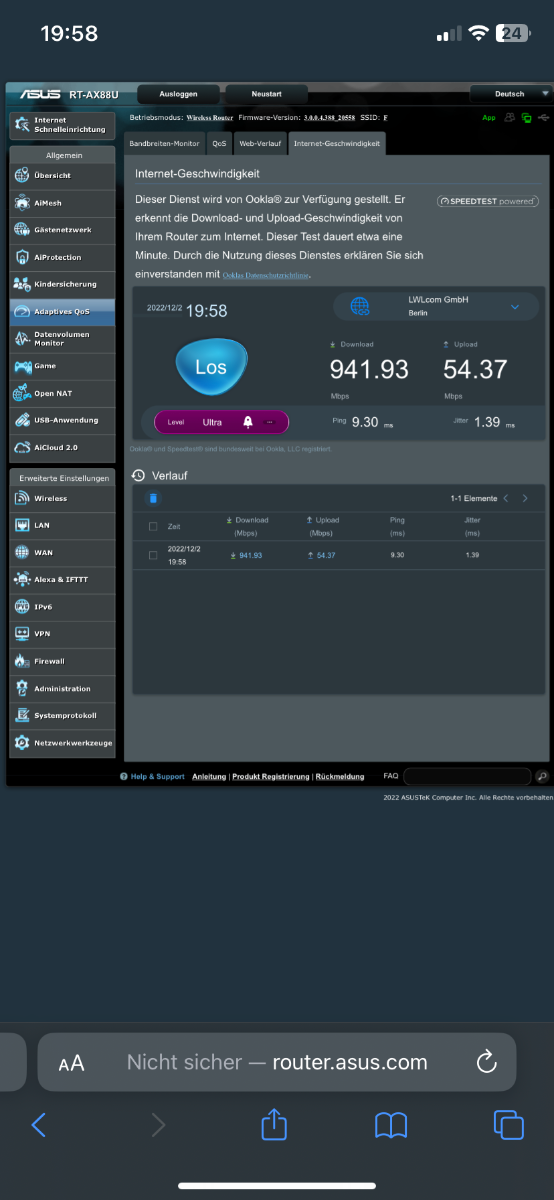
Task: Click the FAQ search input field
Action: (468, 776)
